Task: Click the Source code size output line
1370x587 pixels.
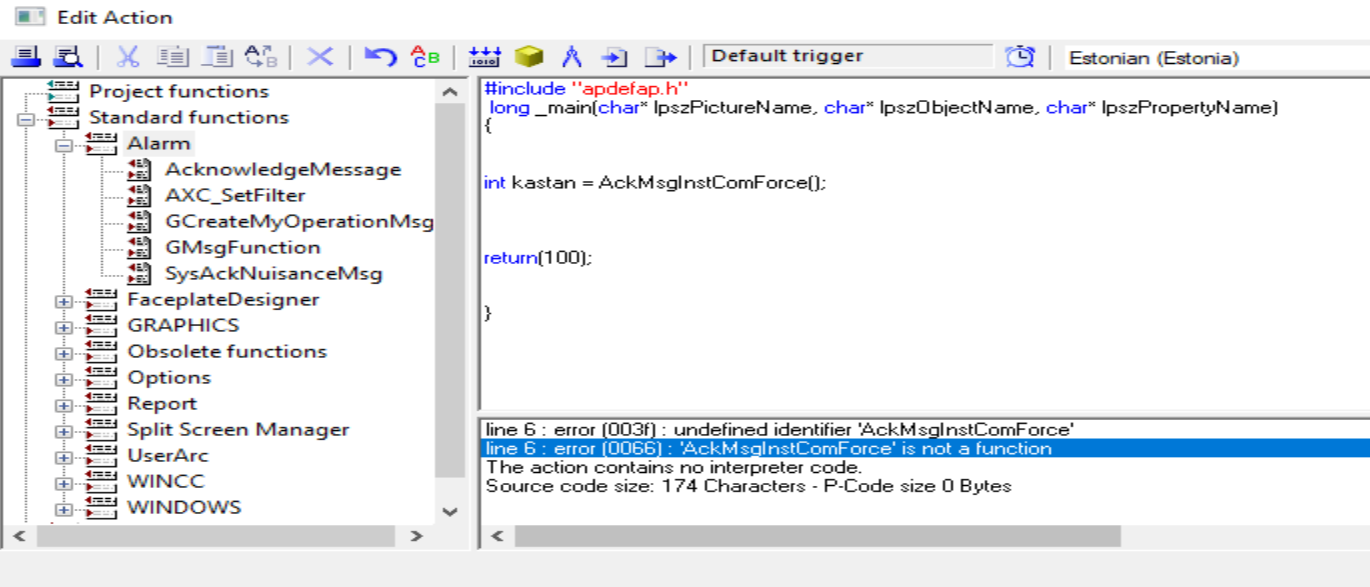Action: [748, 486]
